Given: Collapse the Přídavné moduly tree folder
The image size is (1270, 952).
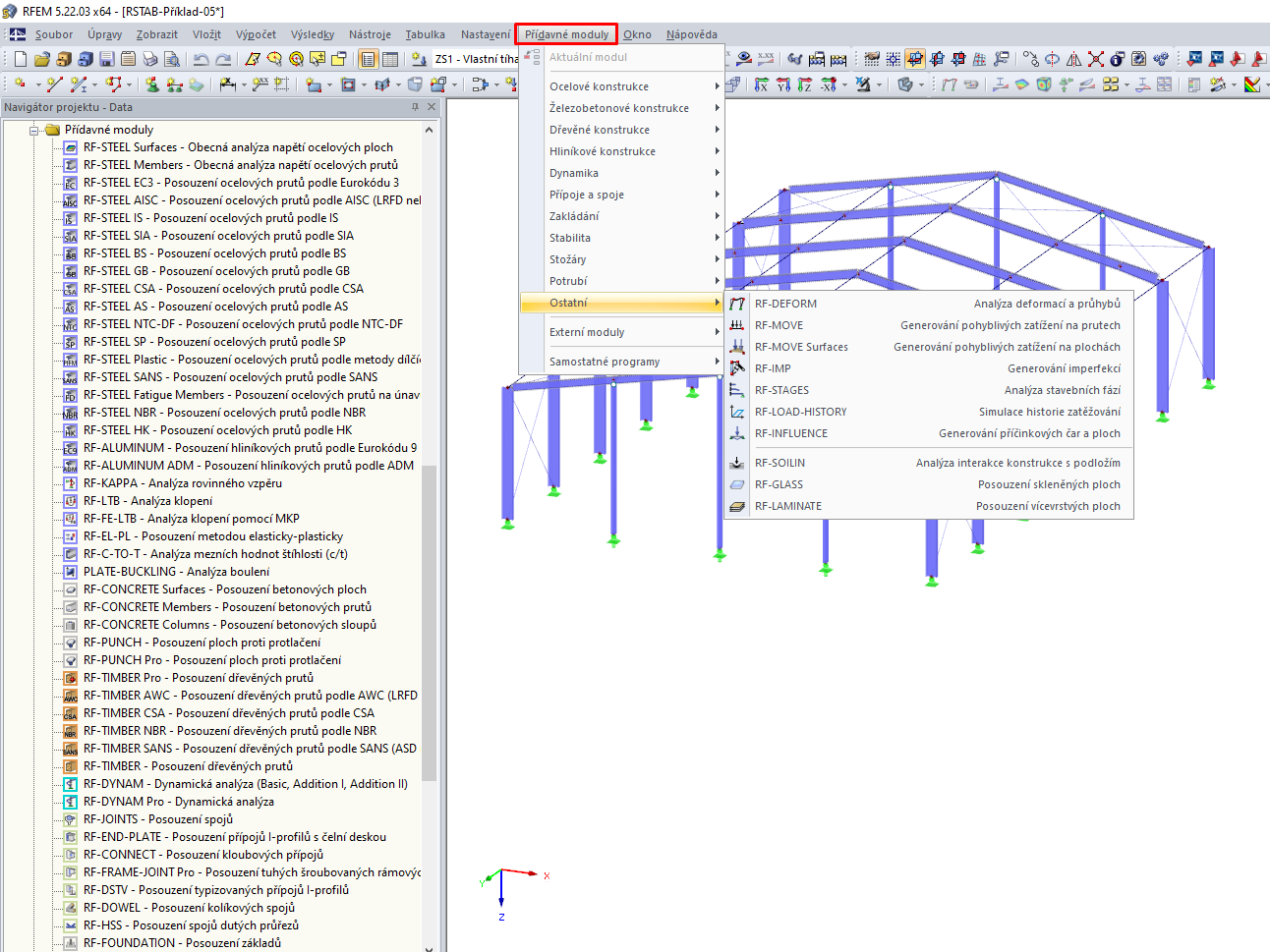Looking at the screenshot, I should (34, 130).
